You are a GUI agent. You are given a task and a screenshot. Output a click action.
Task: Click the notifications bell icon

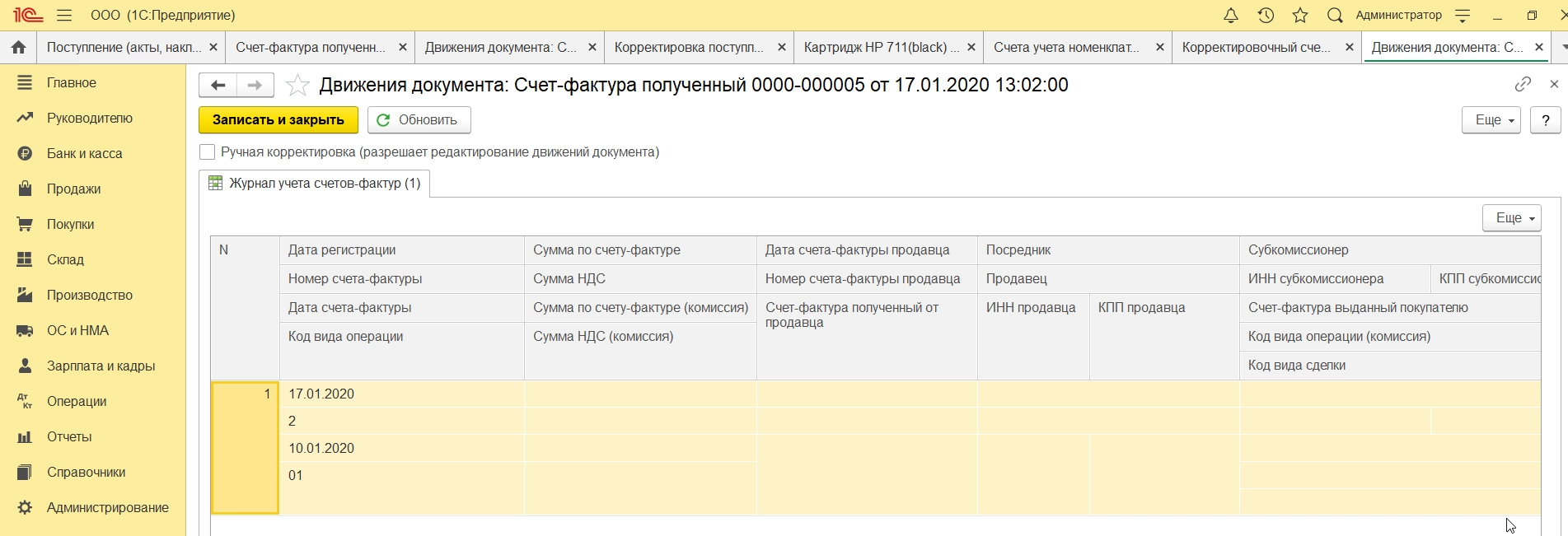[1230, 16]
